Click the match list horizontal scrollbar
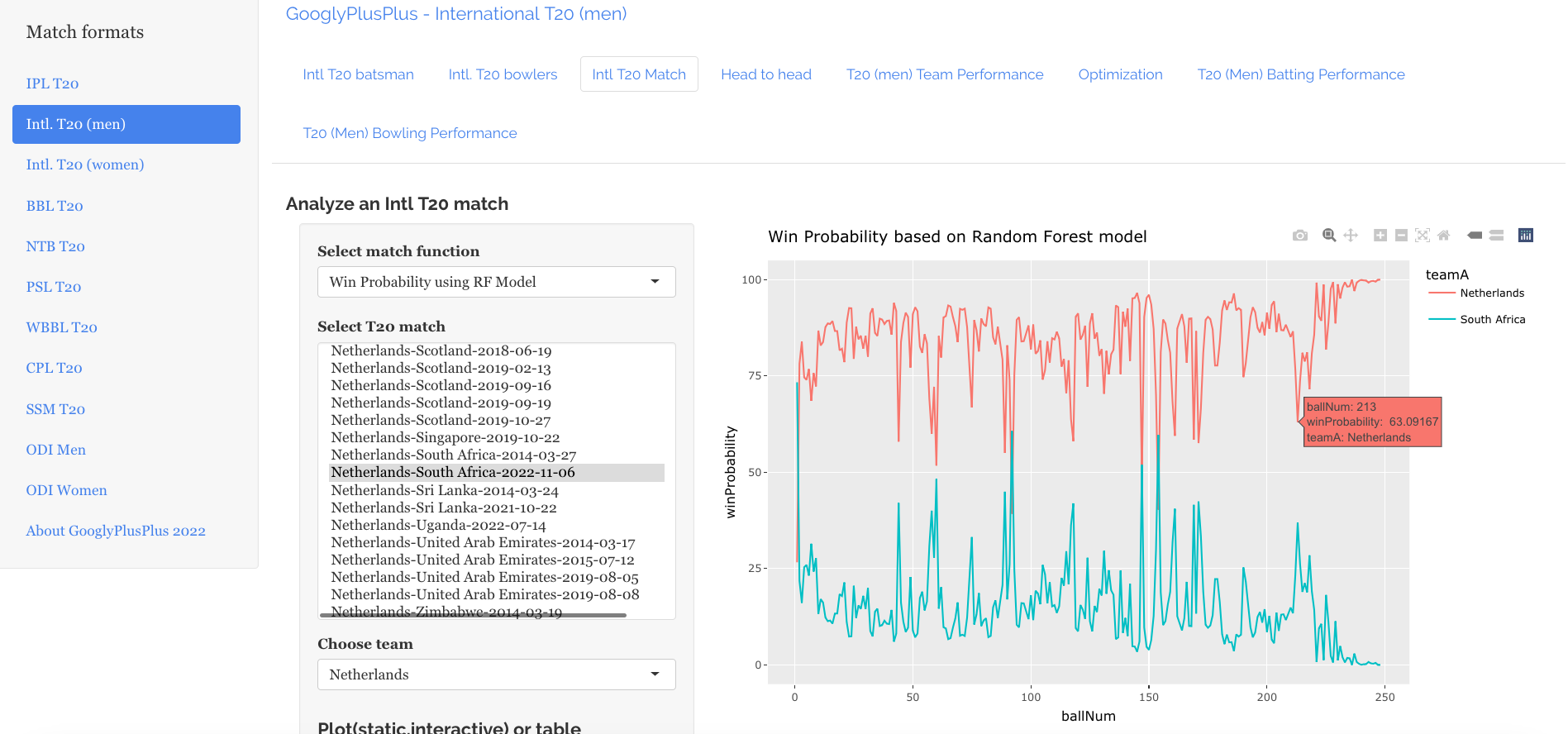1568x734 pixels. pyautogui.click(x=473, y=615)
